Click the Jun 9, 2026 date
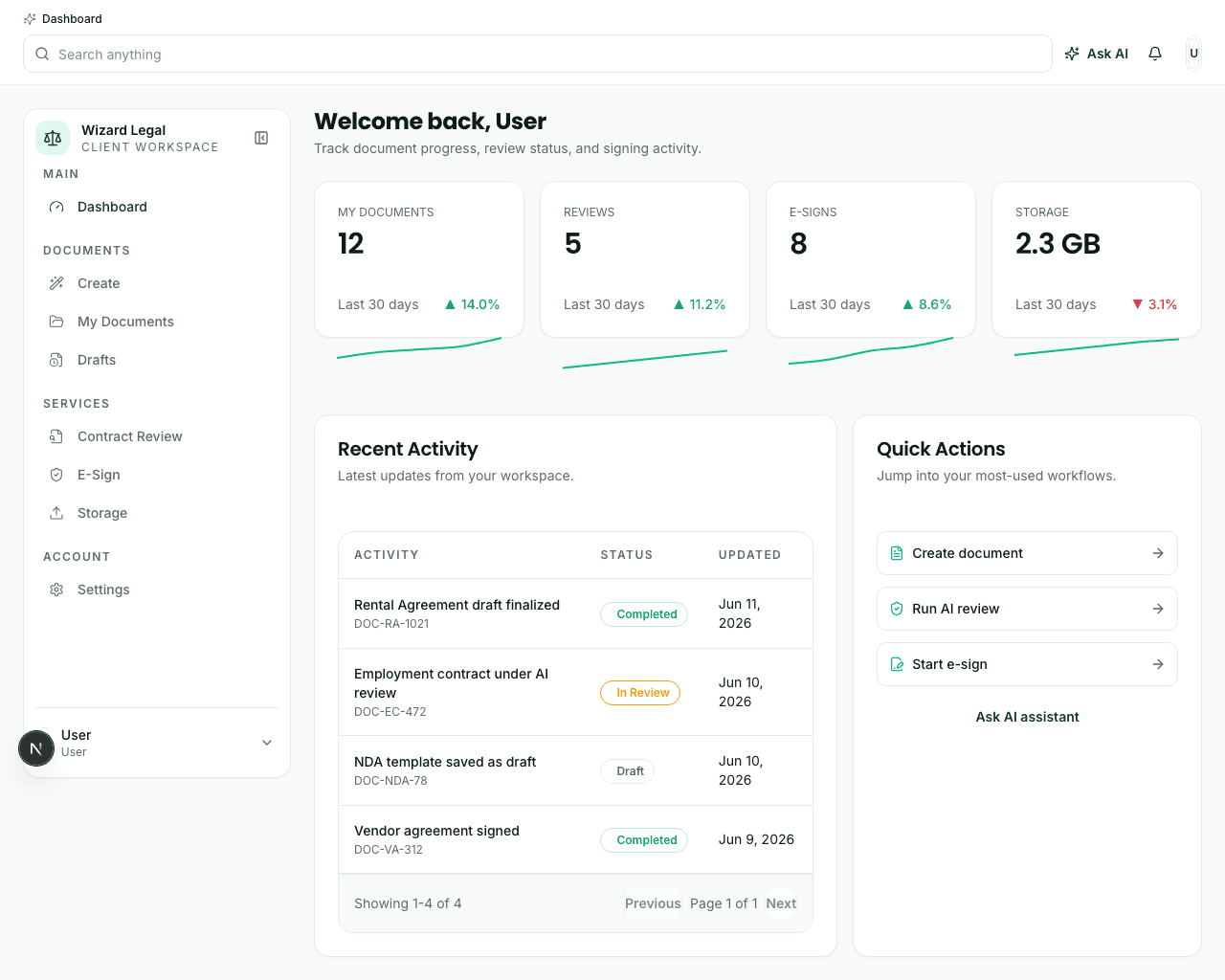Screen dimensions: 1225x980 click(x=756, y=839)
